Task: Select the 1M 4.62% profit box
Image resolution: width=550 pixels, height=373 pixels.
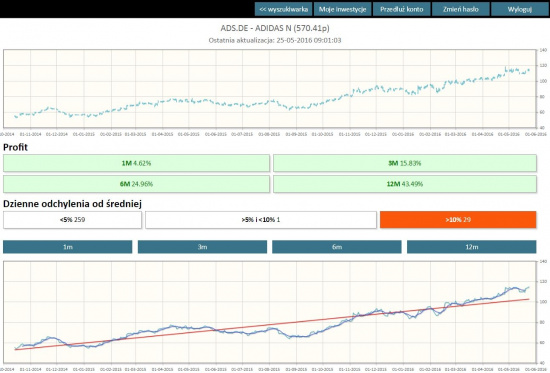Action: coord(136,163)
